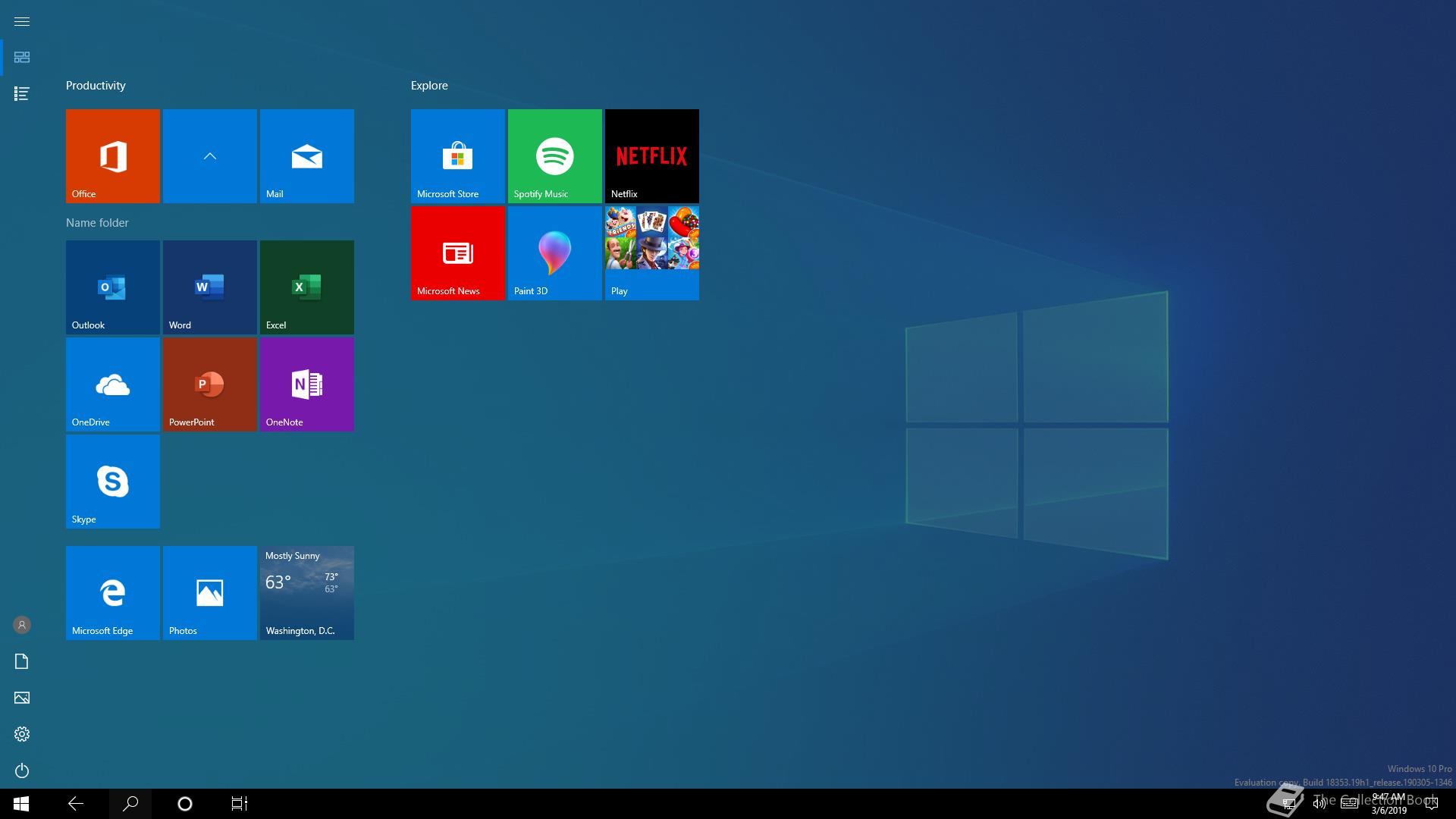Open the Mail tile

306,156
